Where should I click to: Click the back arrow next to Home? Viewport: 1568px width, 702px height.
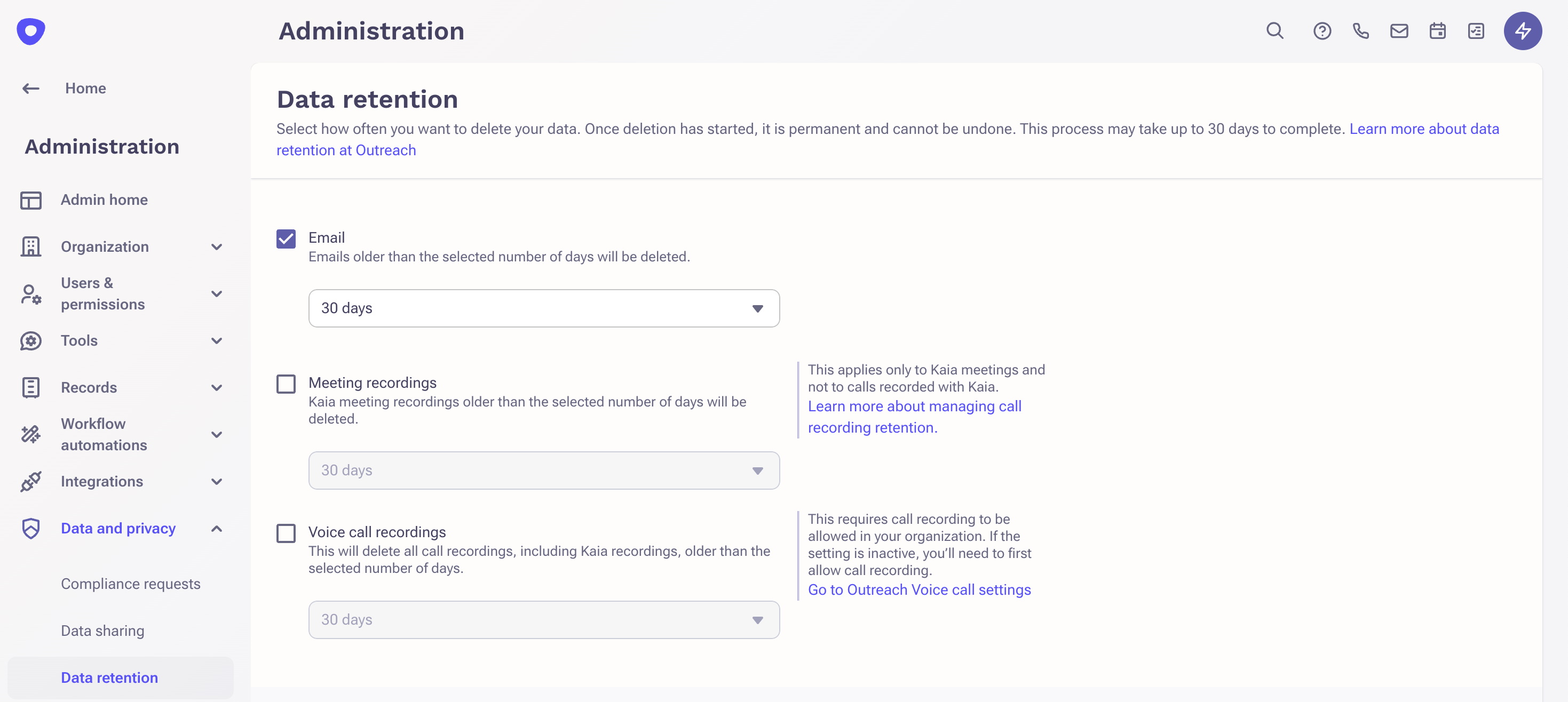pos(30,88)
